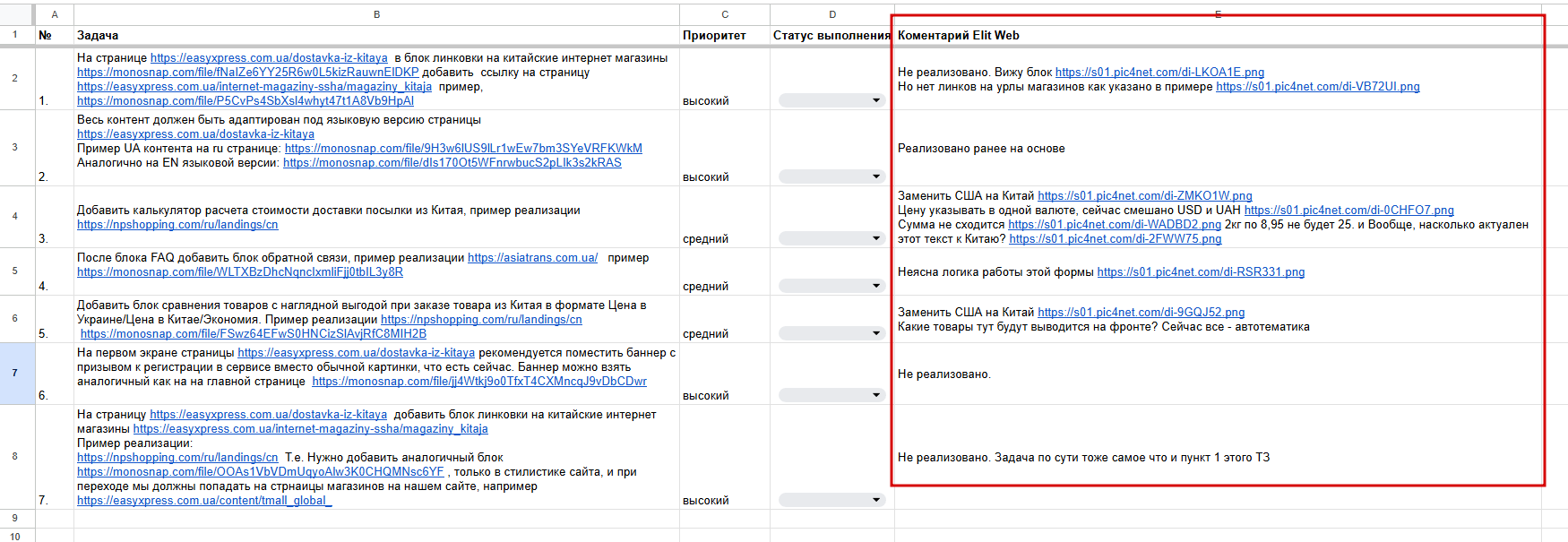Open the di-RSR331.png screenshot link
The height and width of the screenshot is (542, 1568).
(x=1201, y=272)
